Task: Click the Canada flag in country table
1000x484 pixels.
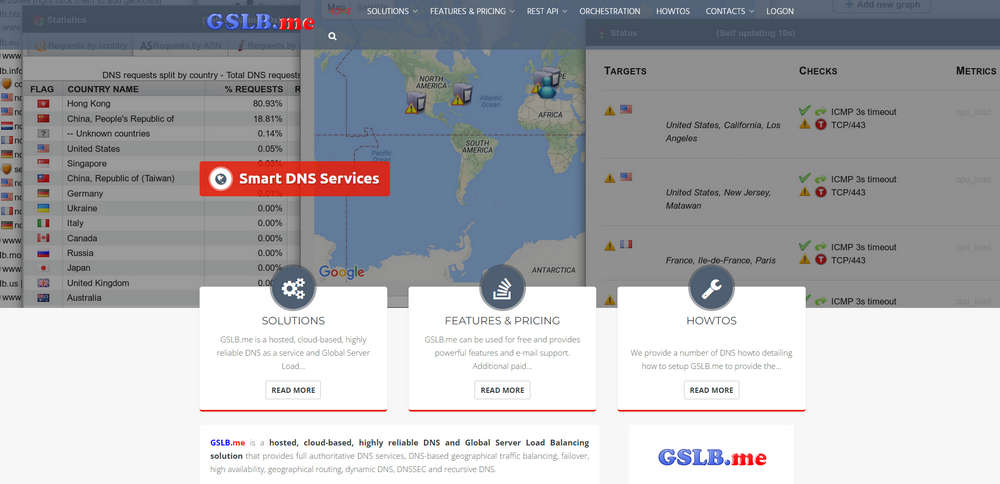Action: (x=43, y=238)
